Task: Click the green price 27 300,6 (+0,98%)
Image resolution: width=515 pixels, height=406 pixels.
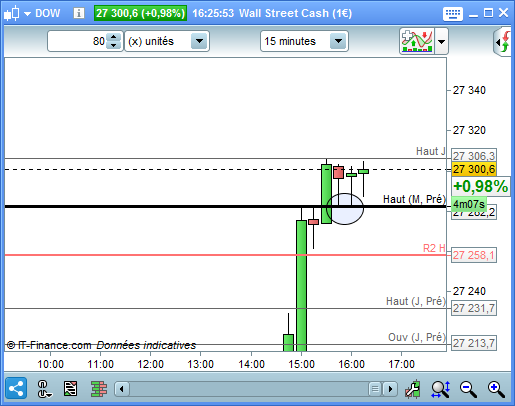Action: [140, 13]
